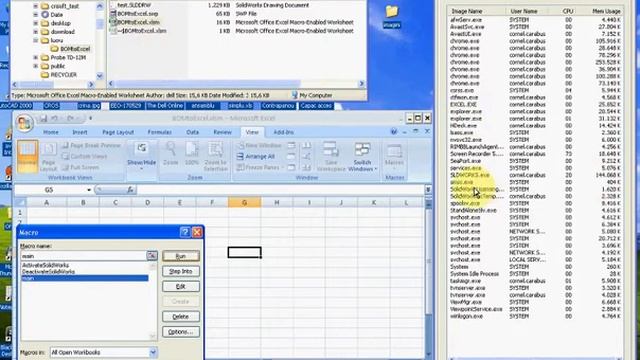Expand the download folder node

(x=36, y=31)
